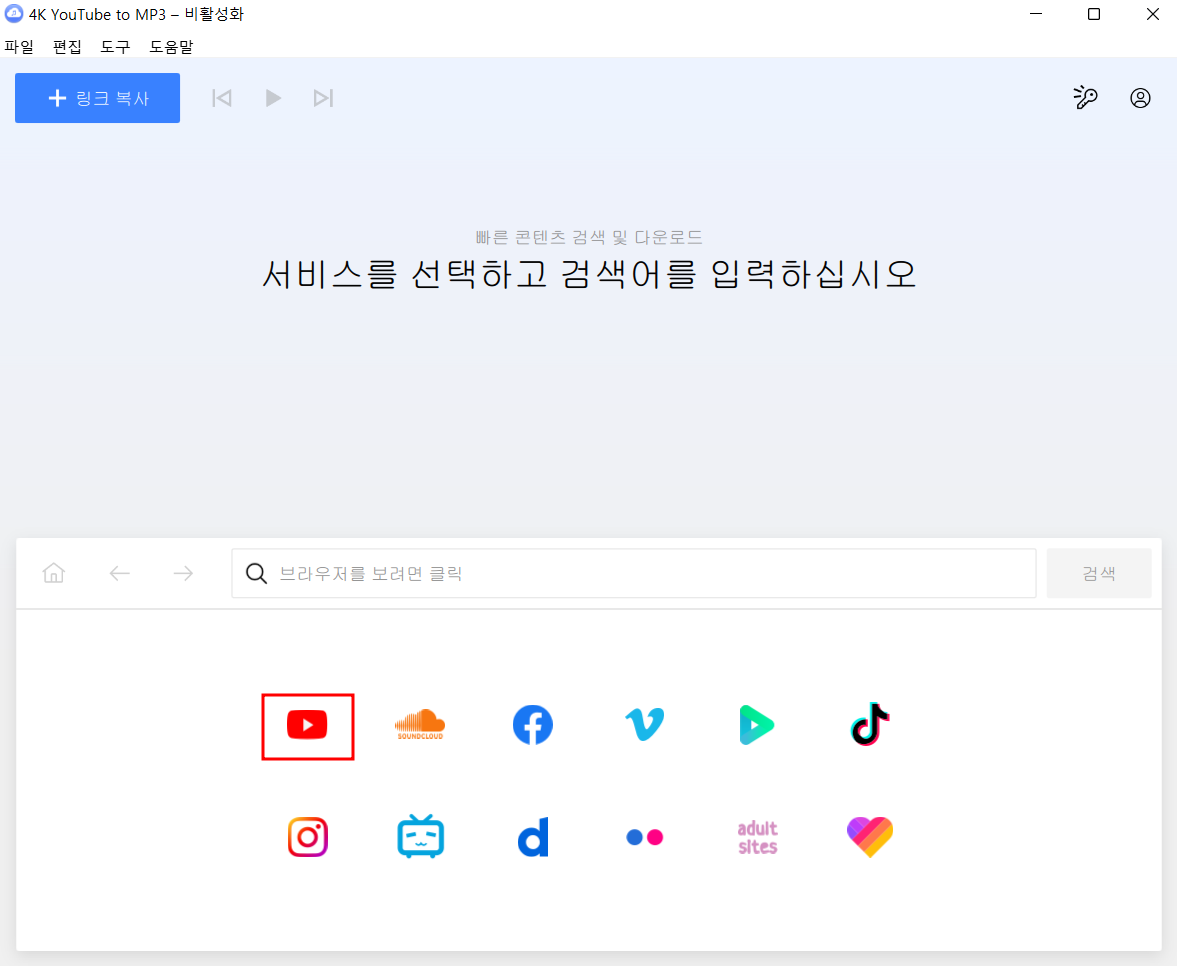Open the 도움말 menu

(x=171, y=47)
